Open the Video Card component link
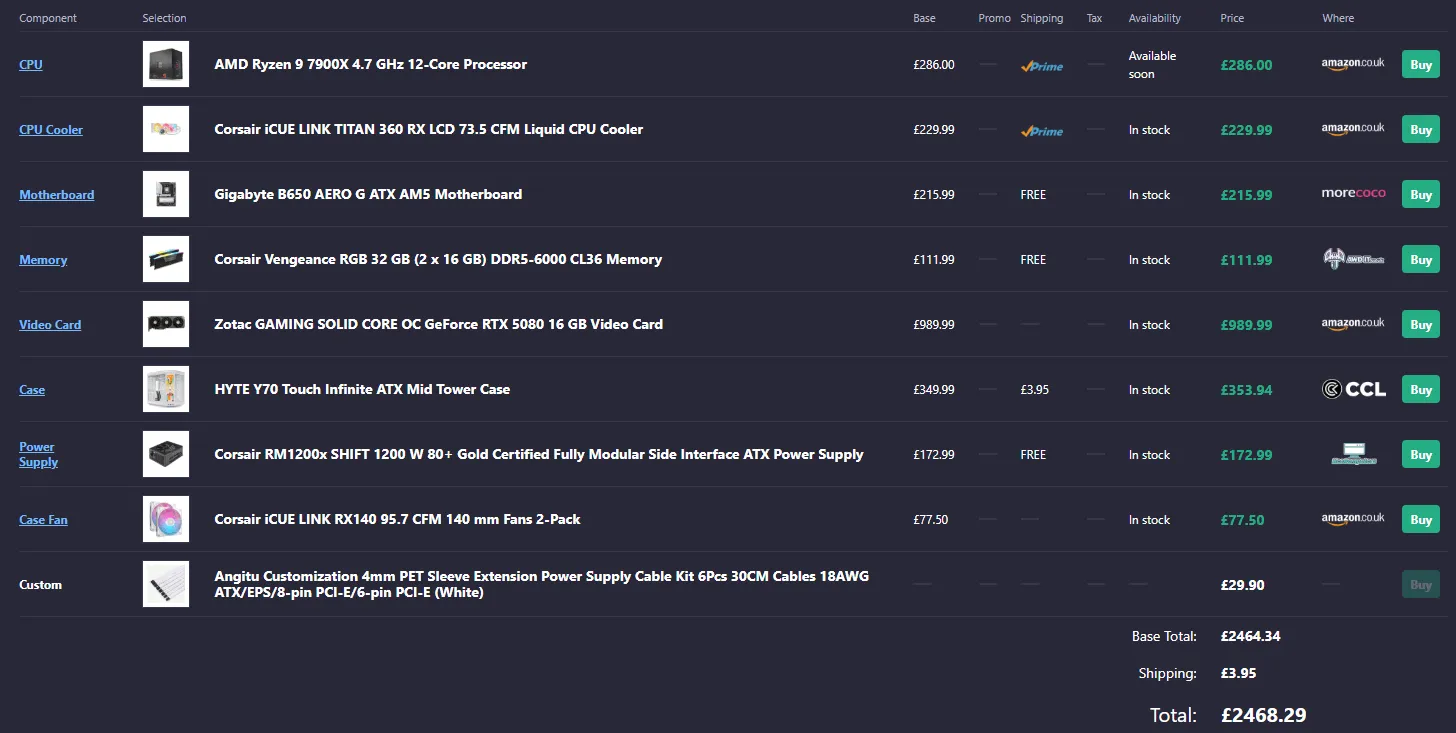Viewport: 1456px width, 733px height. [50, 324]
